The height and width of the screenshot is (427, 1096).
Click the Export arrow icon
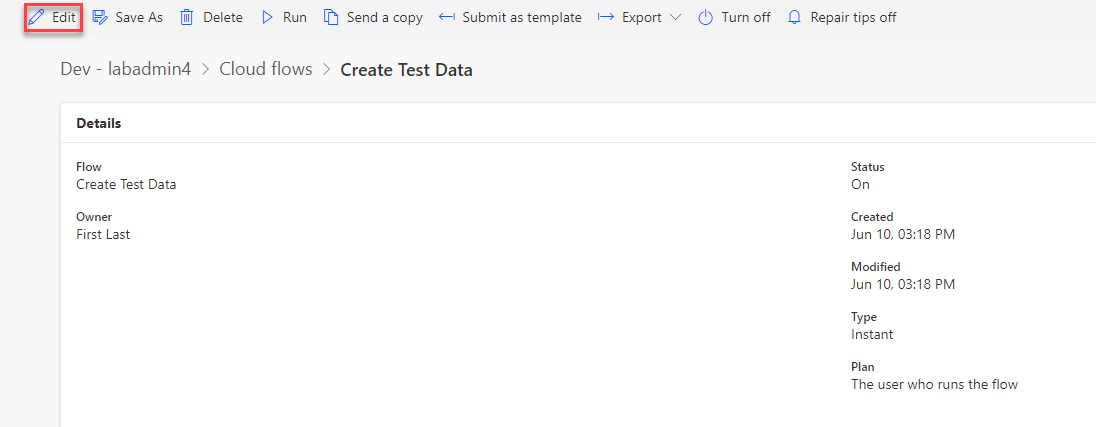pos(605,17)
